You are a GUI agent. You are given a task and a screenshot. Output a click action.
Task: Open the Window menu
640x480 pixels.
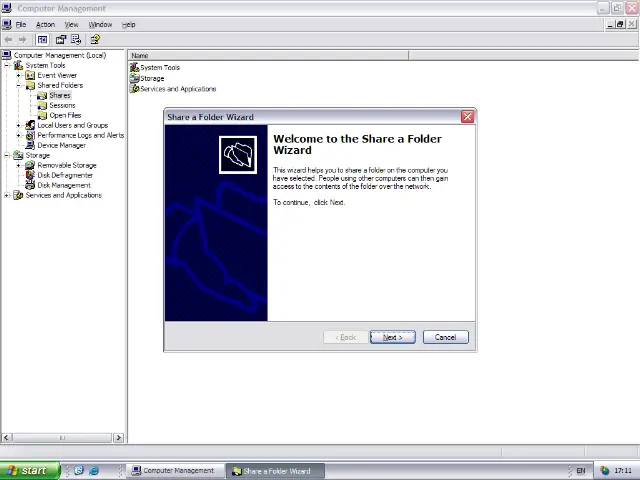[100, 24]
